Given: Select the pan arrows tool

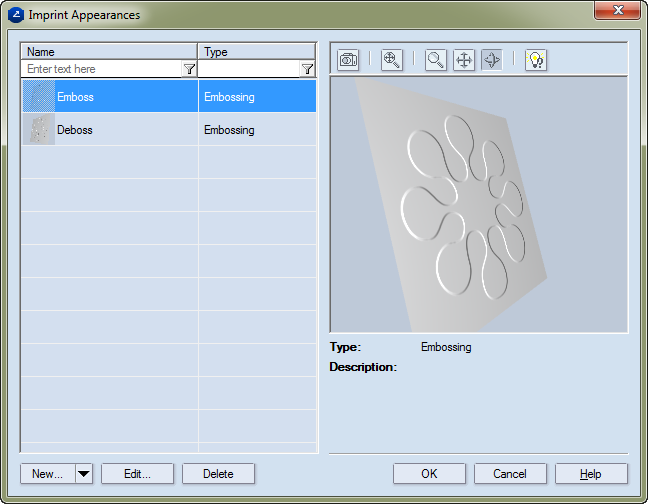Looking at the screenshot, I should tap(464, 60).
